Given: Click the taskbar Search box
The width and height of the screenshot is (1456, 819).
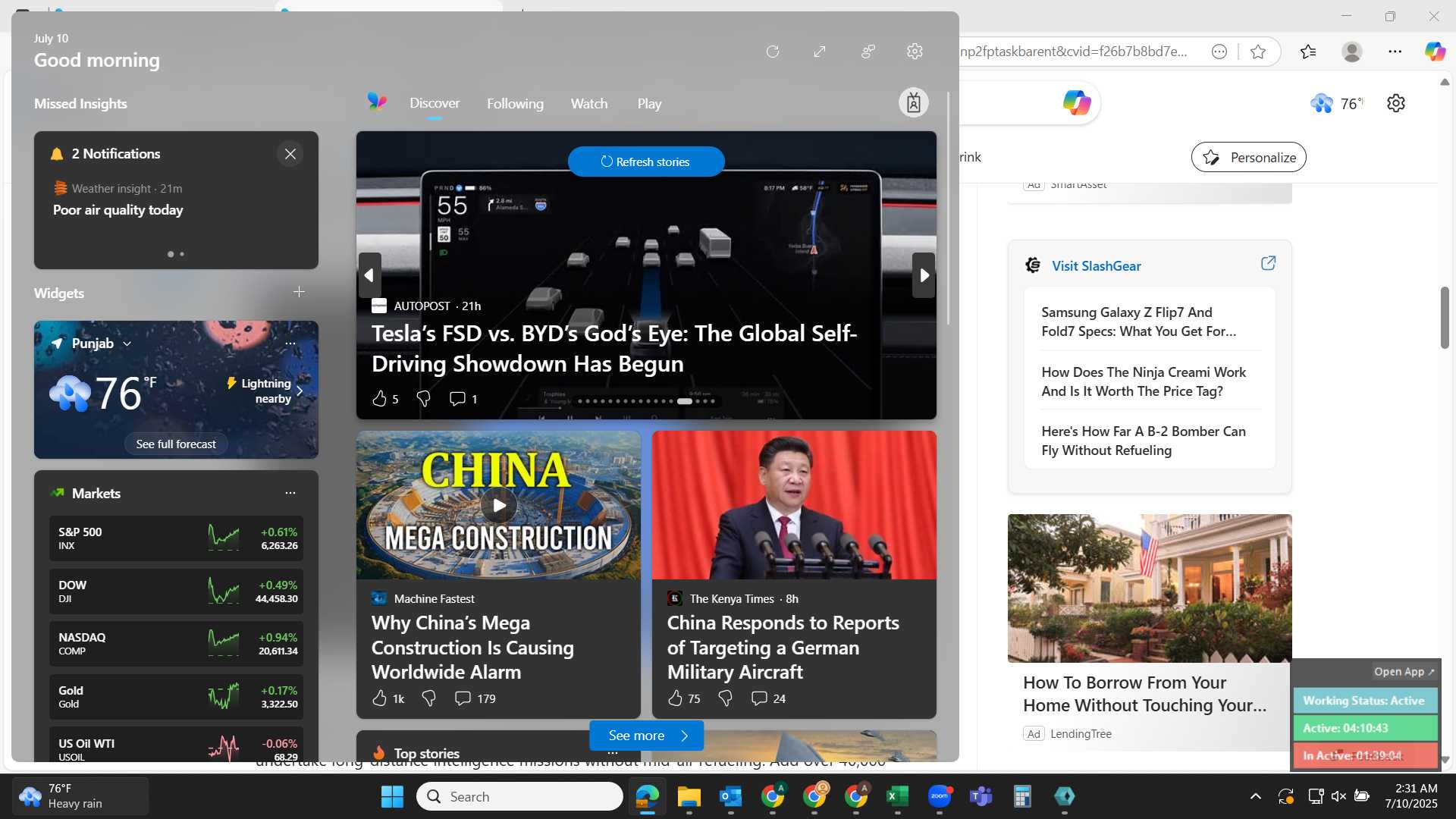Looking at the screenshot, I should (519, 796).
